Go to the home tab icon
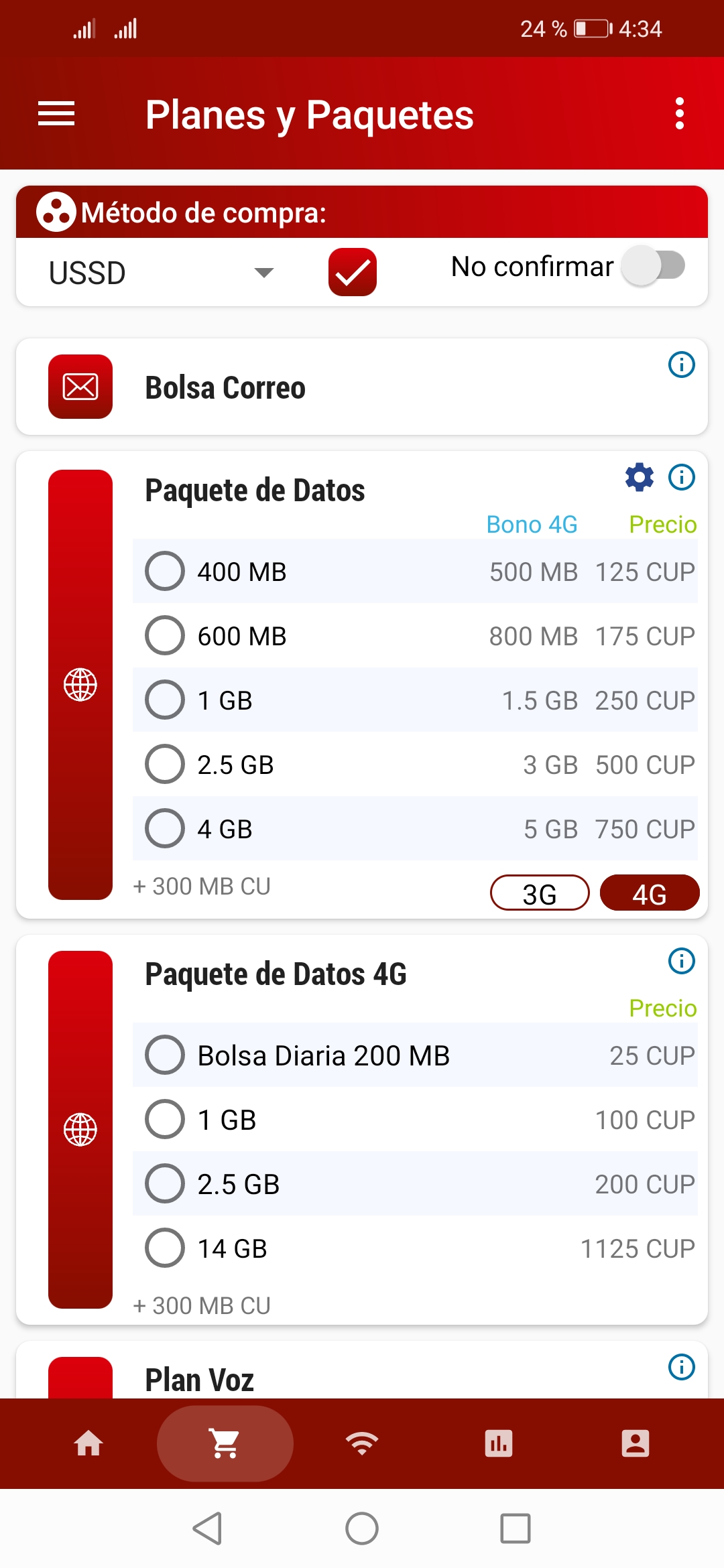This screenshot has height=1568, width=724. point(88,1443)
